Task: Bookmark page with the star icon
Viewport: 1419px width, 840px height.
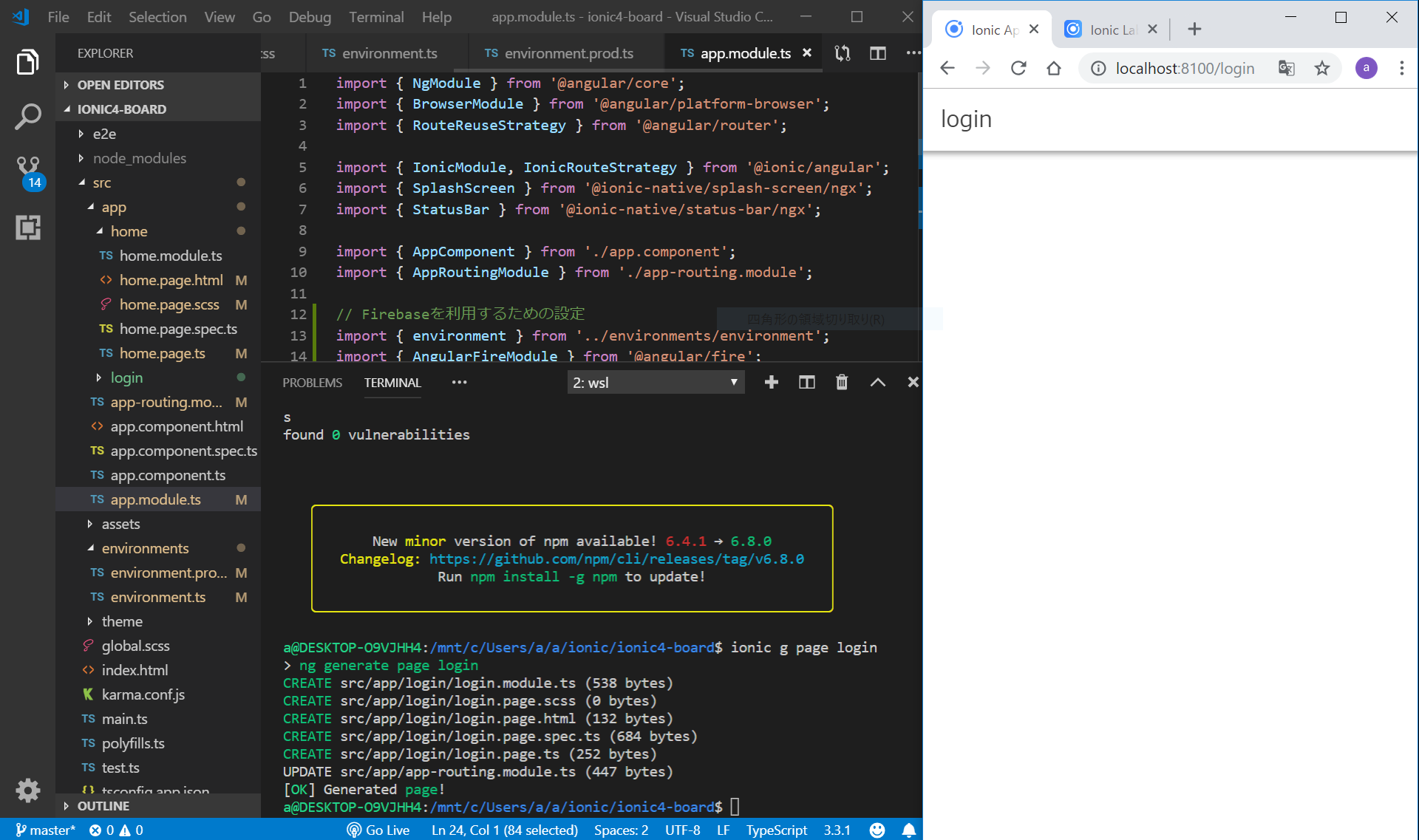Action: click(1322, 69)
